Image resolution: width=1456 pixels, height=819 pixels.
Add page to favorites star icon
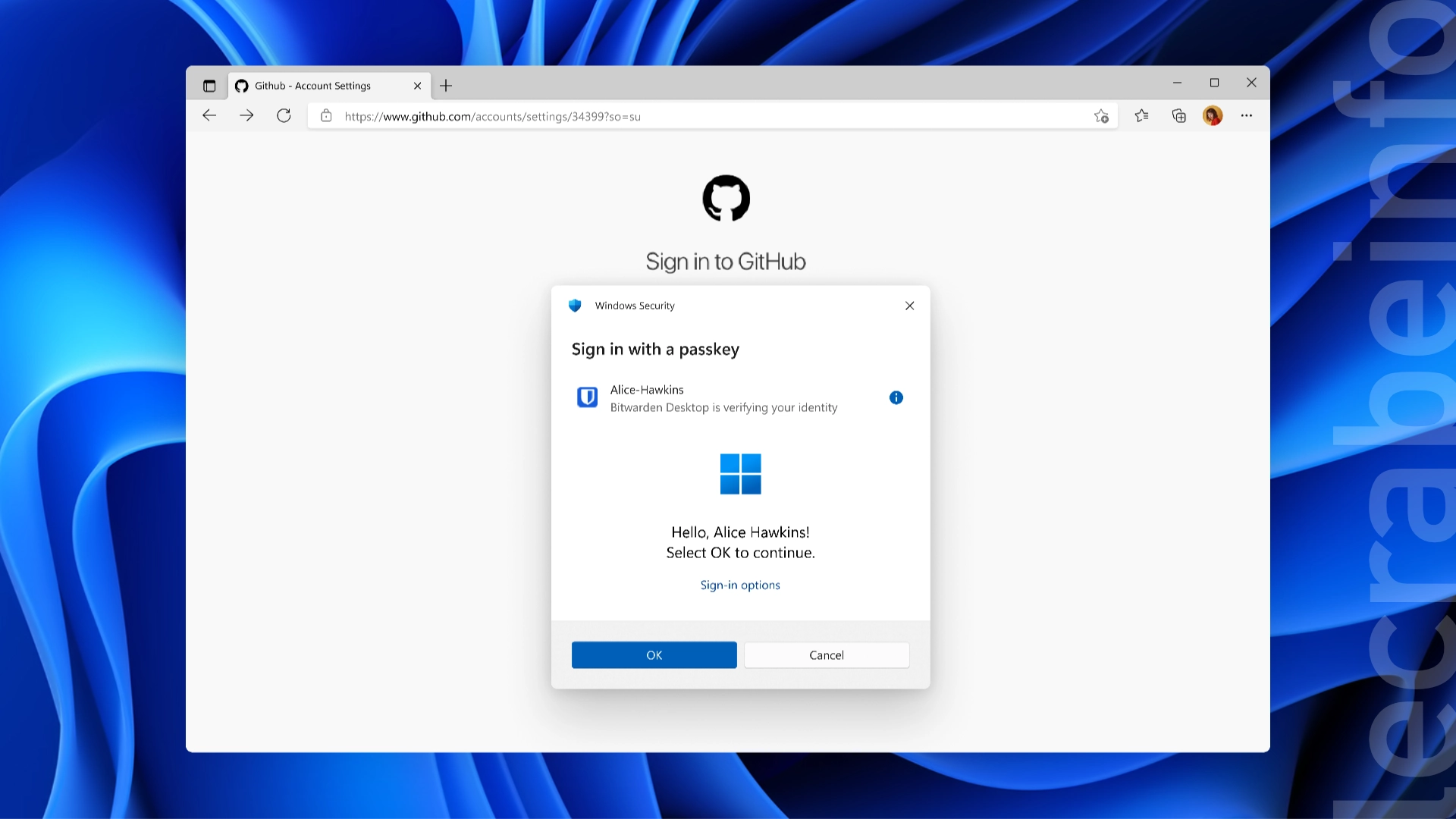click(1101, 116)
